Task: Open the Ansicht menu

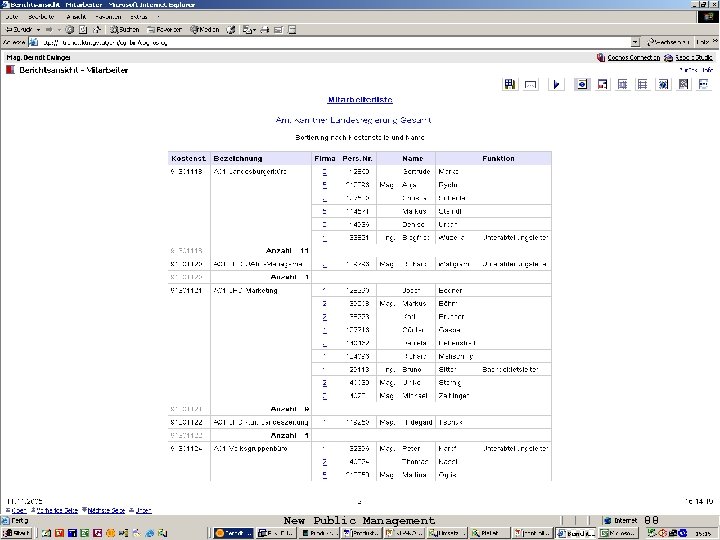Action: click(x=76, y=17)
